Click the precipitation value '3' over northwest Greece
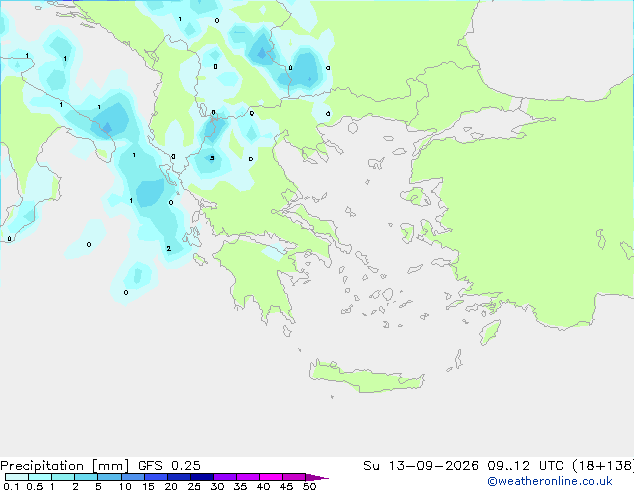This screenshot has height=490, width=634. [212, 158]
